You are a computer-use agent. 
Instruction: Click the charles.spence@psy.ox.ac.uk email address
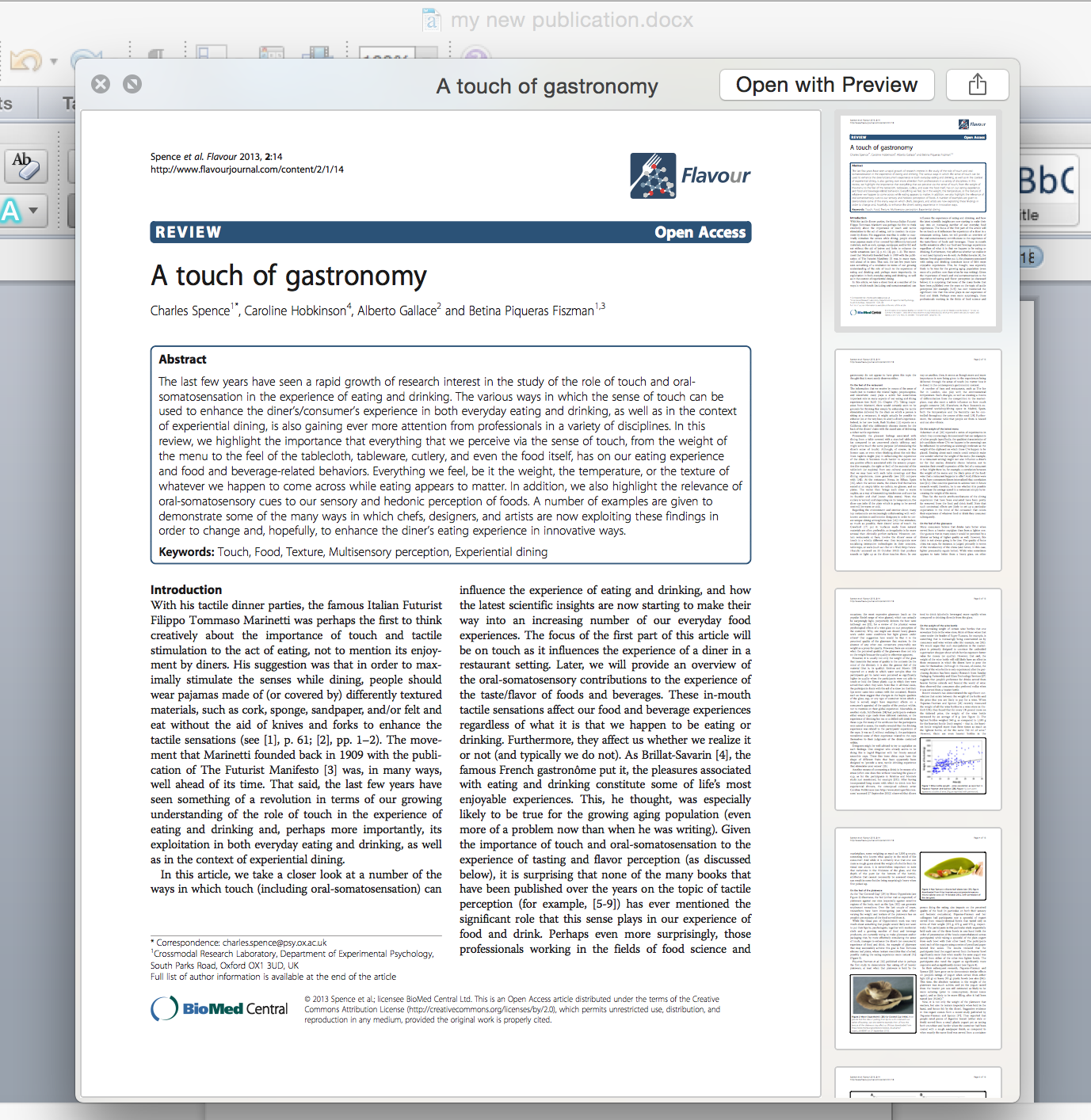pyautogui.click(x=275, y=943)
